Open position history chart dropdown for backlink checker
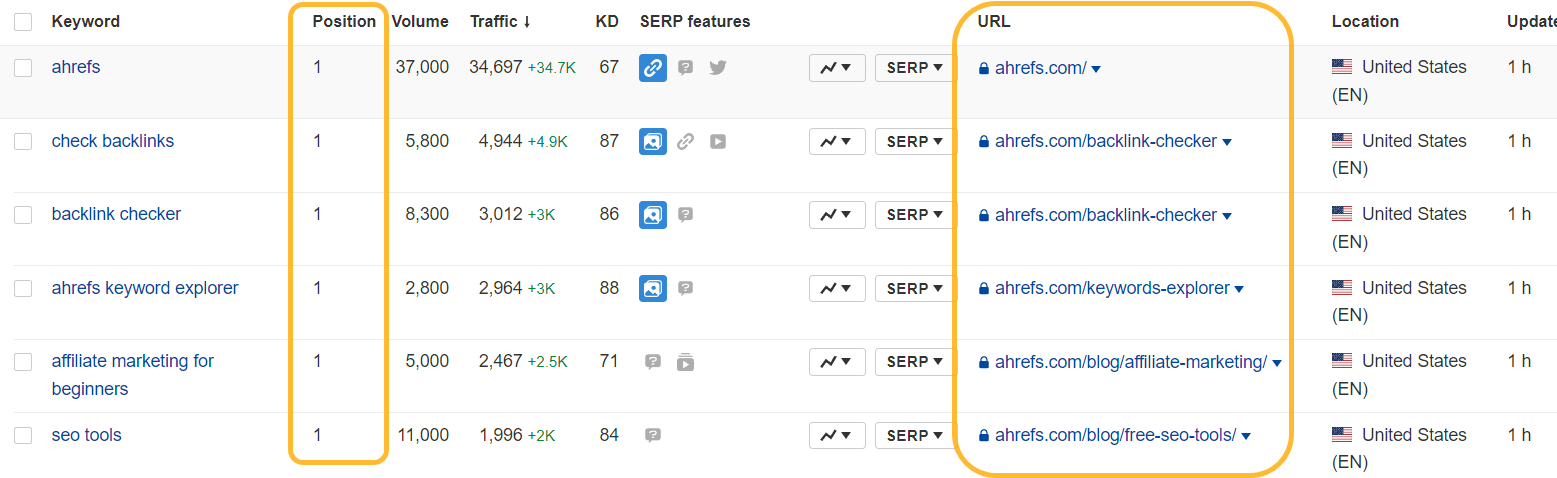Image resolution: width=1557 pixels, height=478 pixels. coord(836,215)
